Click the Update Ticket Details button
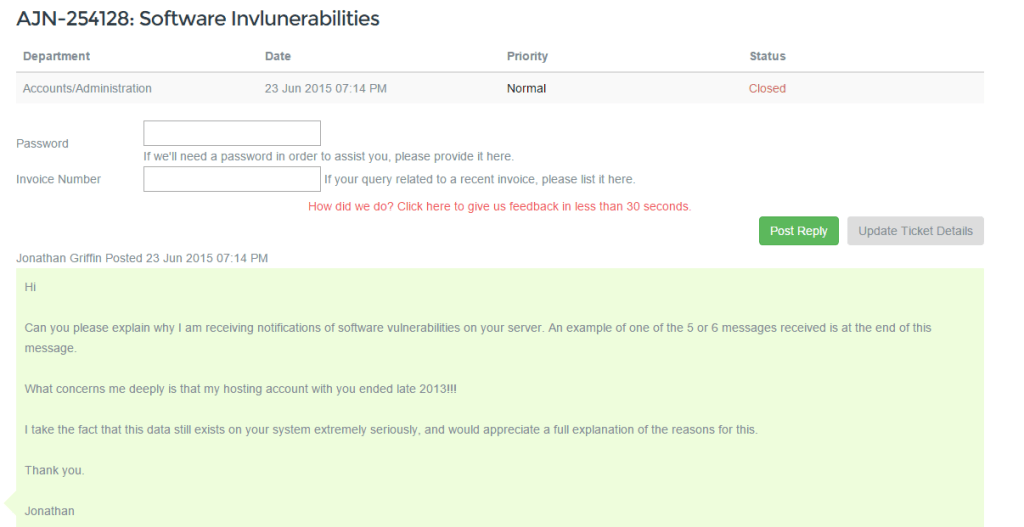 pos(915,231)
